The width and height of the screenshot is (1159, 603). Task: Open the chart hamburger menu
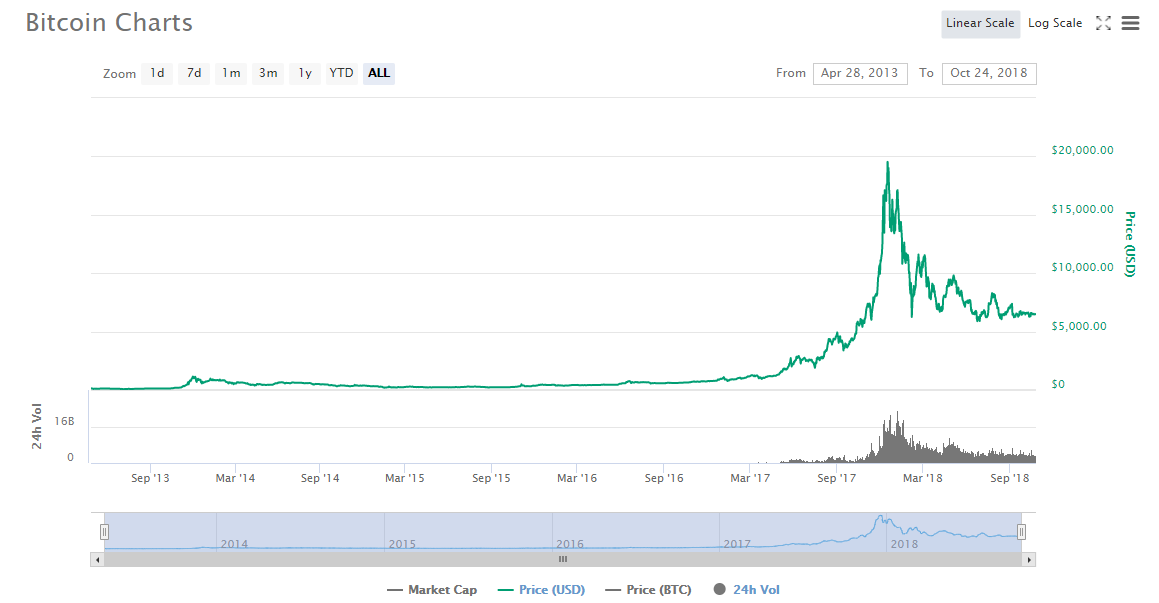(1130, 23)
